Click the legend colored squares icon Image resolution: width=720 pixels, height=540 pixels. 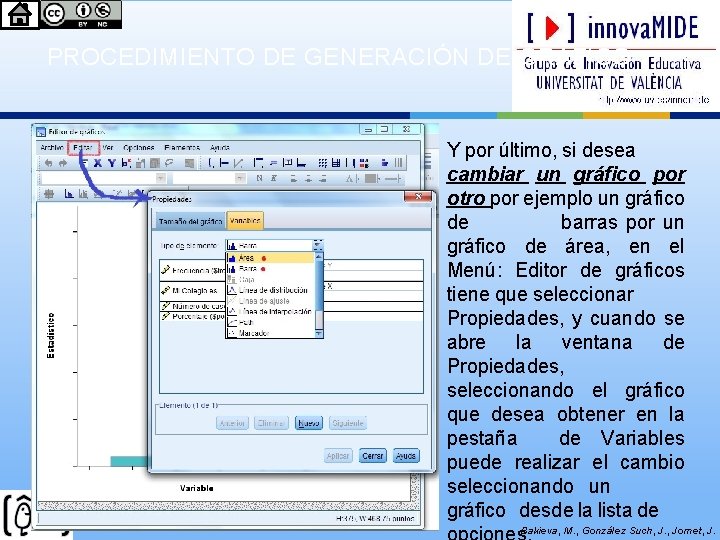tap(364, 163)
